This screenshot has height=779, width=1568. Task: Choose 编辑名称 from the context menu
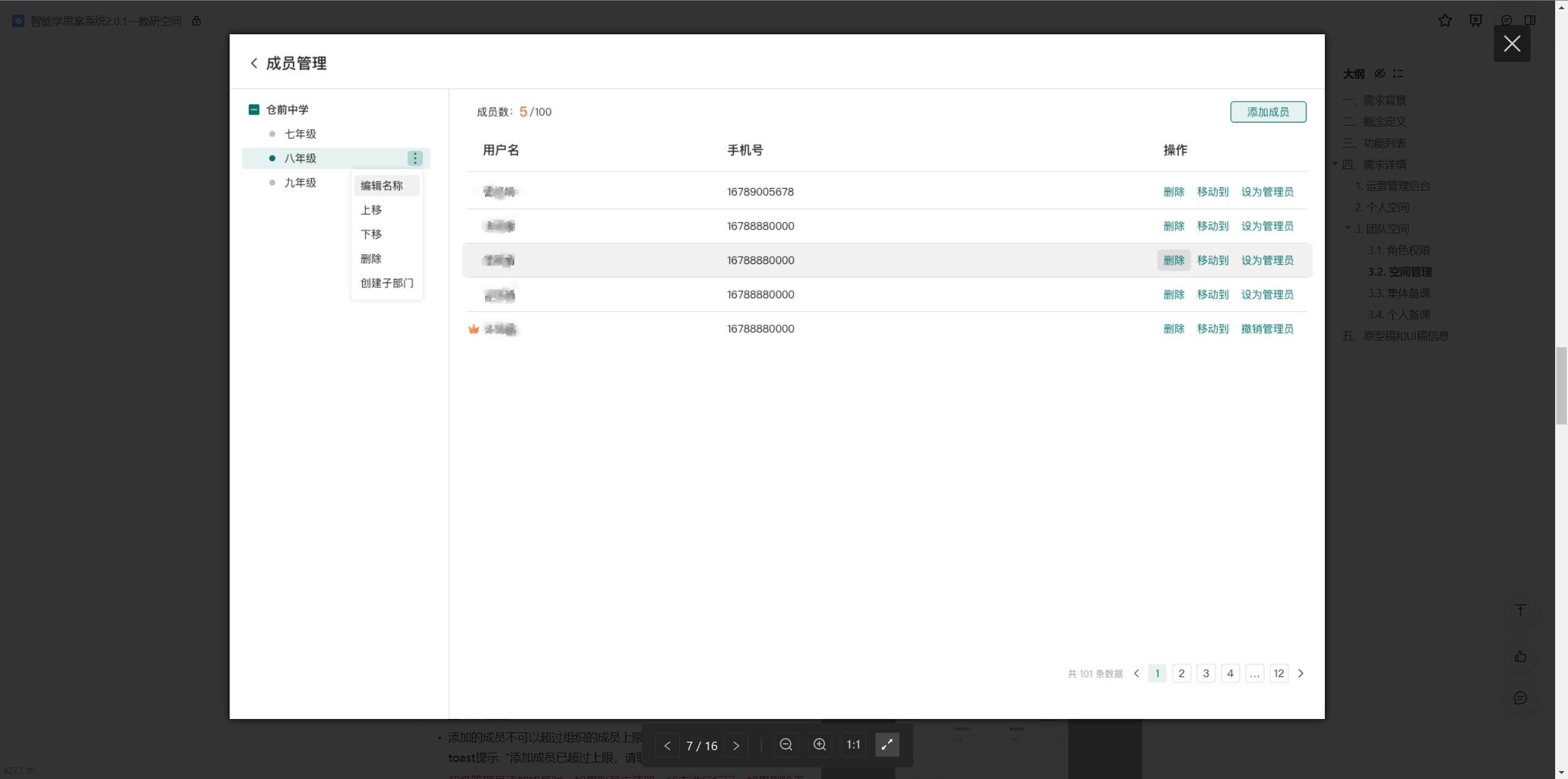(x=386, y=186)
